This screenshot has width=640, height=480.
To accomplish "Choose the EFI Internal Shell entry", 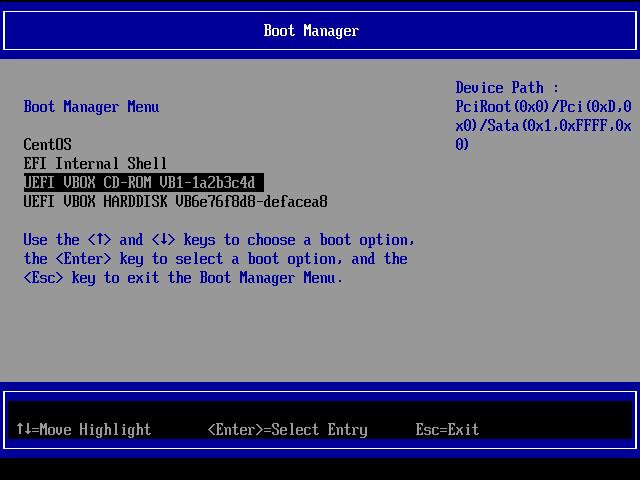I will [x=95, y=164].
